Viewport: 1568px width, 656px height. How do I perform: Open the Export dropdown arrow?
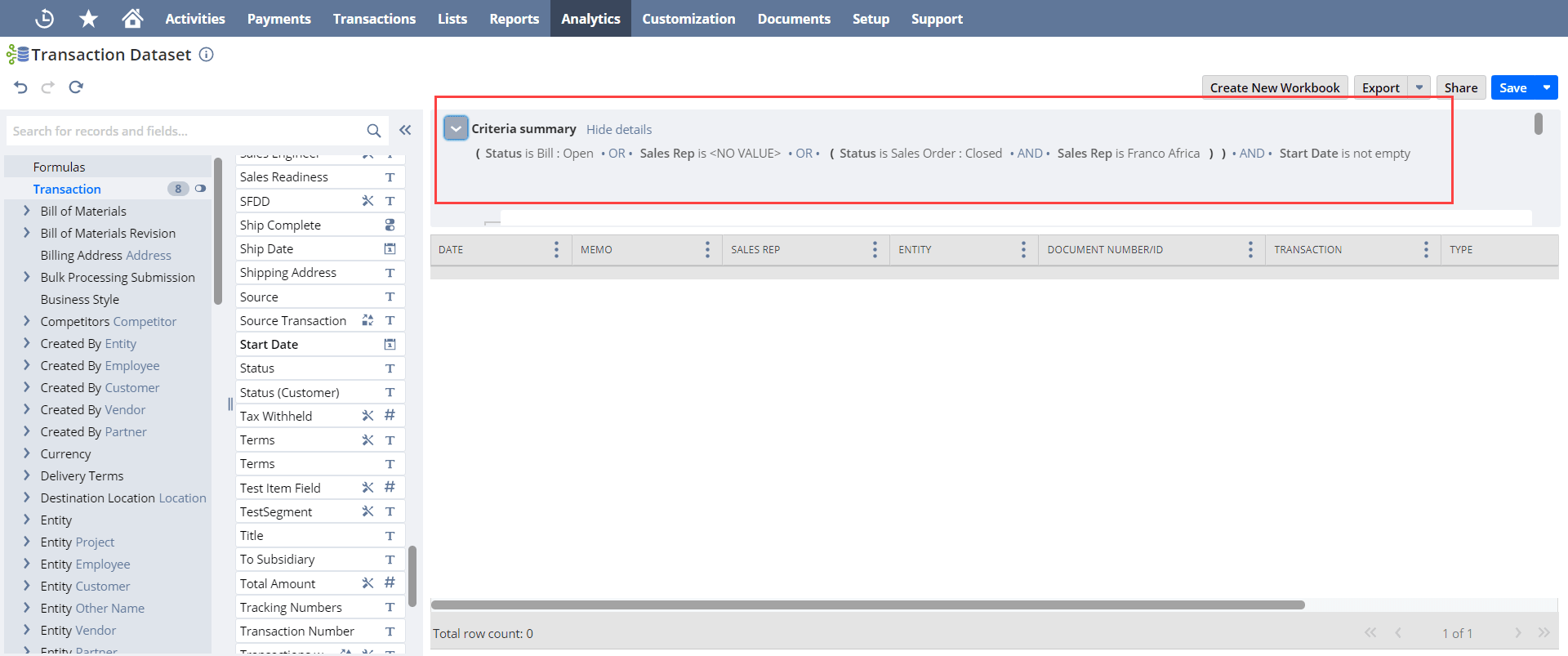pos(1419,87)
